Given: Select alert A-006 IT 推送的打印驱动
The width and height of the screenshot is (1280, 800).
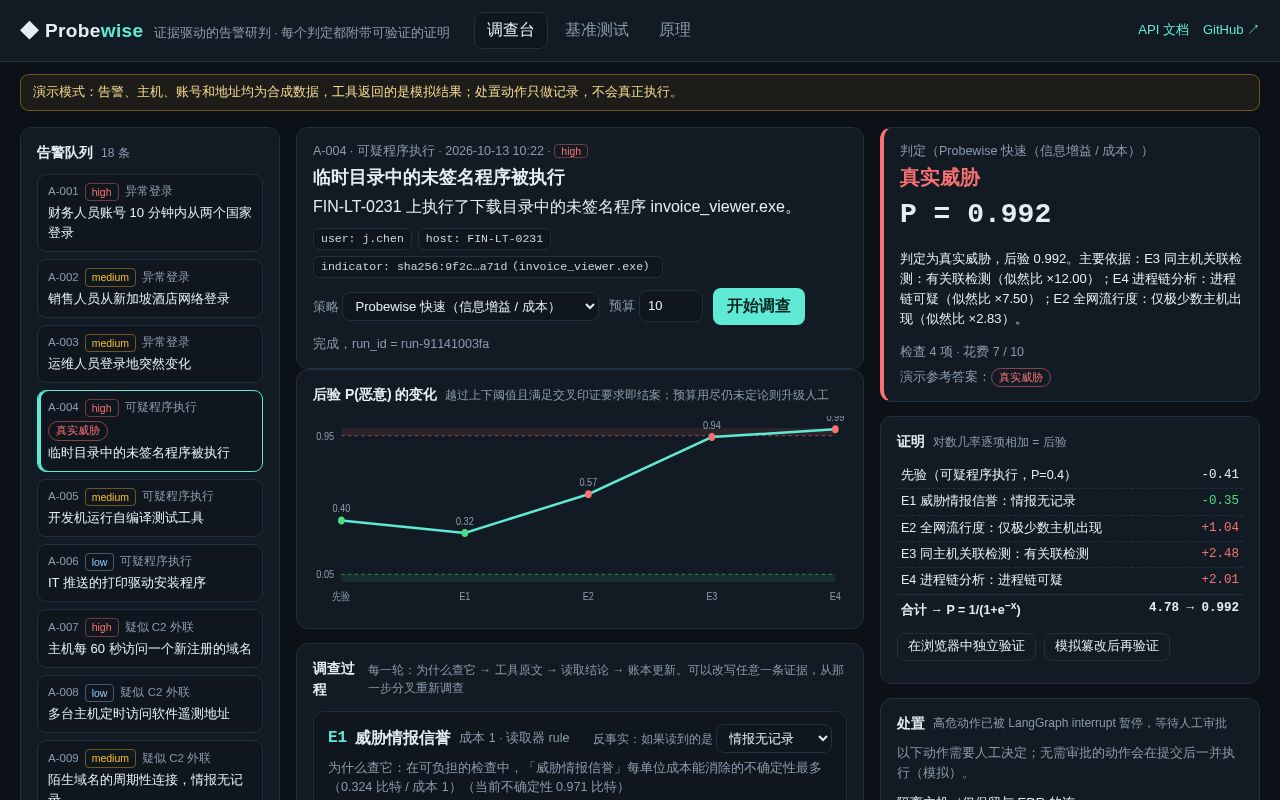Looking at the screenshot, I should tap(150, 573).
